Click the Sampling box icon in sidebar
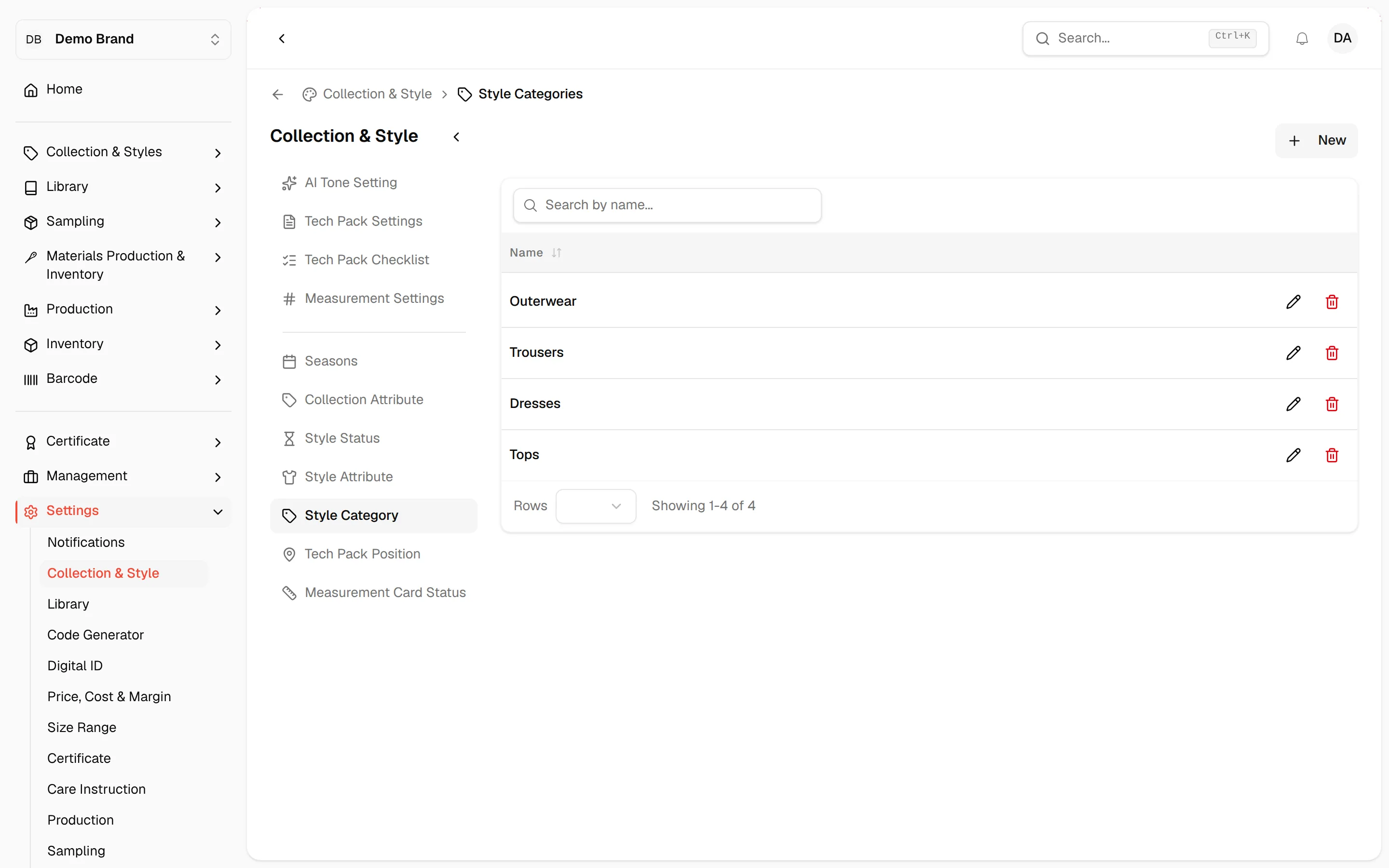1389x868 pixels. (x=31, y=222)
